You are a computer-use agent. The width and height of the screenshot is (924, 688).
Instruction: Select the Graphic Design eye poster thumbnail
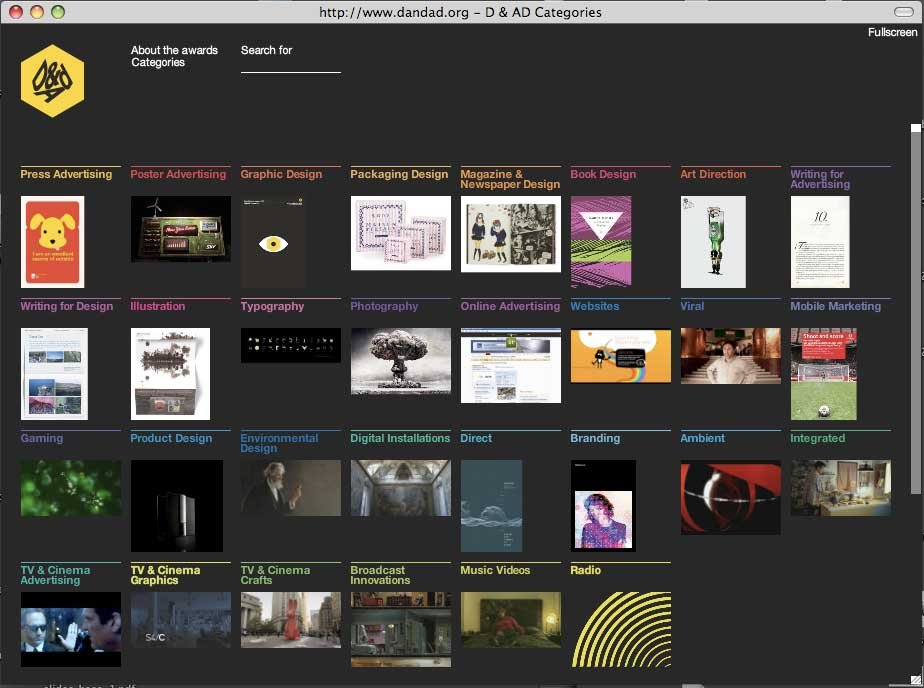tap(273, 241)
